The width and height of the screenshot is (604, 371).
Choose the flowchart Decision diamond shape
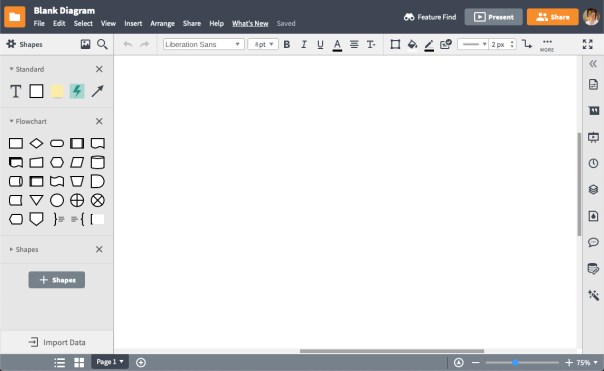(x=36, y=143)
